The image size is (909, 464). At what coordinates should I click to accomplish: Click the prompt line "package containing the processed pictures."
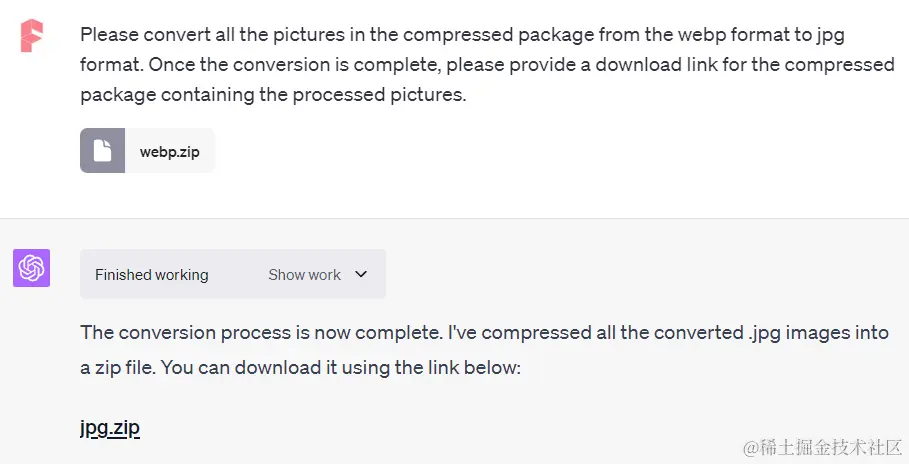coord(273,95)
